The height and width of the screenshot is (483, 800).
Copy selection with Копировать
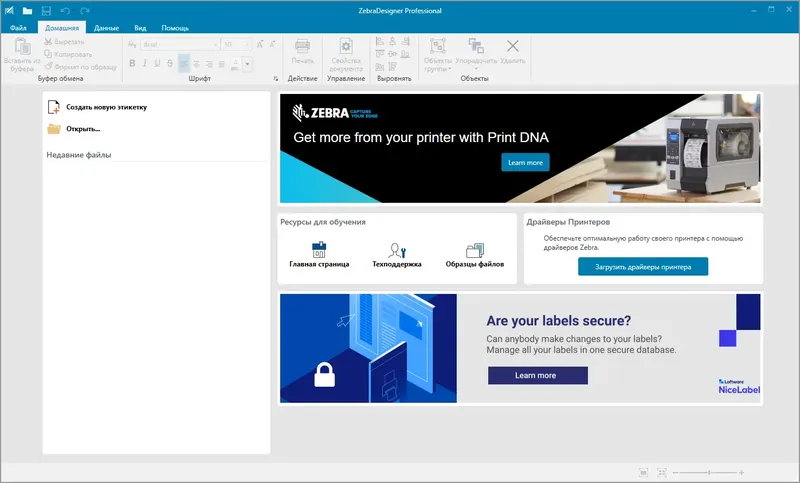pyautogui.click(x=68, y=54)
